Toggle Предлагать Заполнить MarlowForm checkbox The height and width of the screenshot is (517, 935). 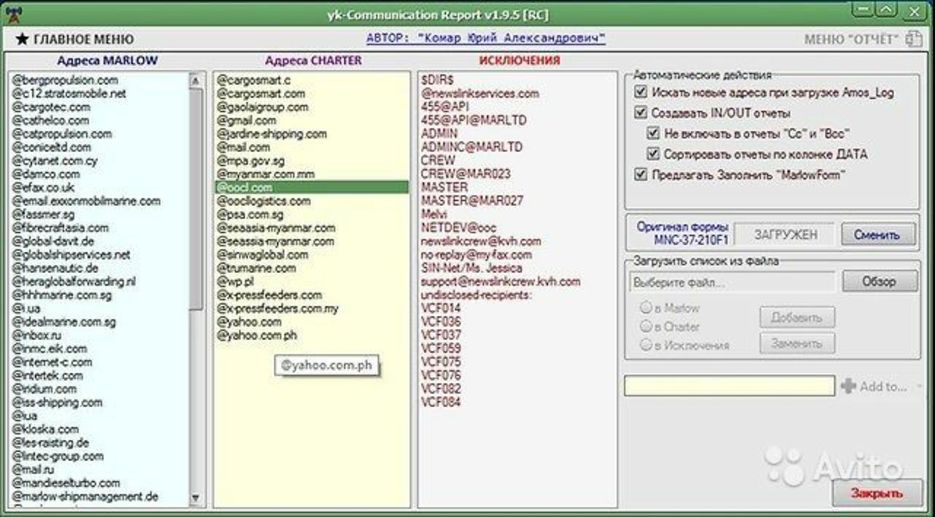(x=641, y=175)
